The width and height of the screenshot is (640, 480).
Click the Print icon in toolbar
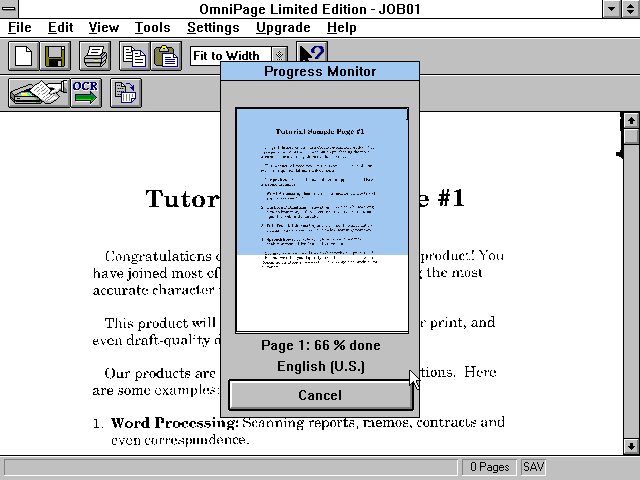(x=95, y=56)
